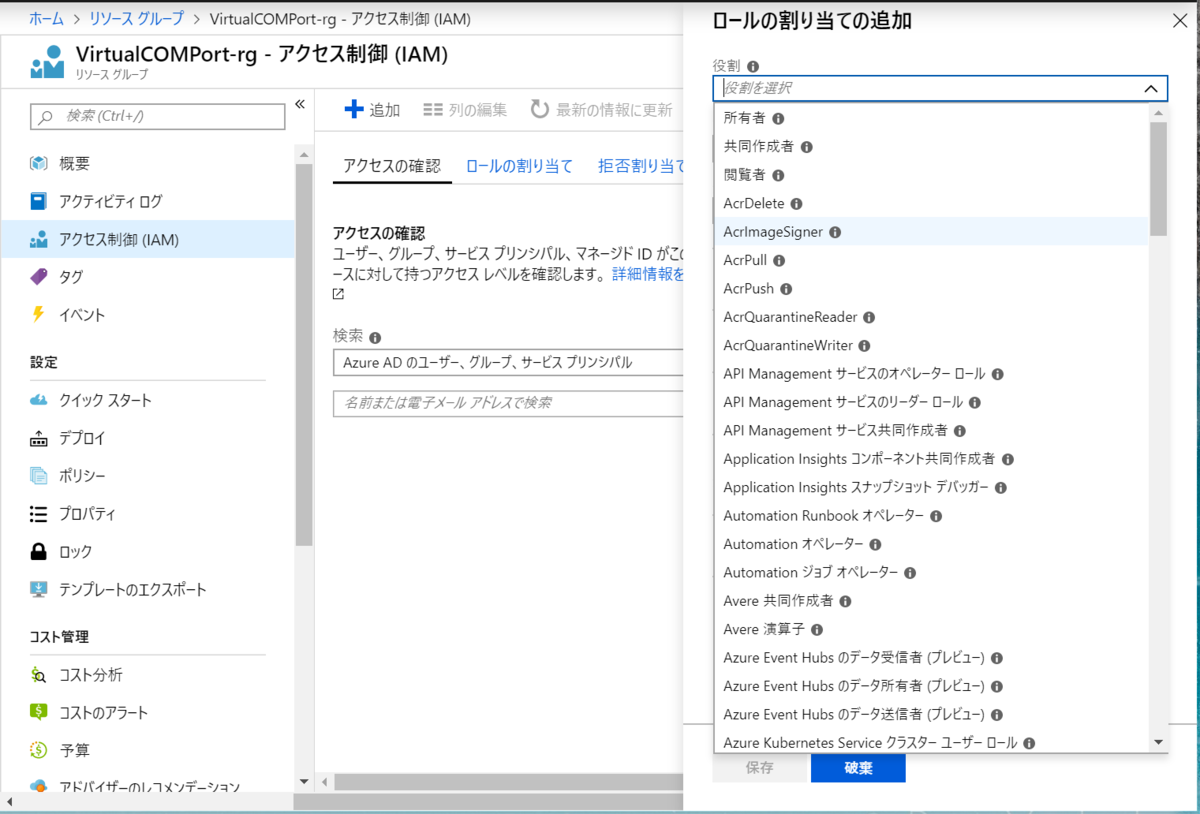Select Application Insights コンポーネント共同作成者 role

(x=931, y=459)
